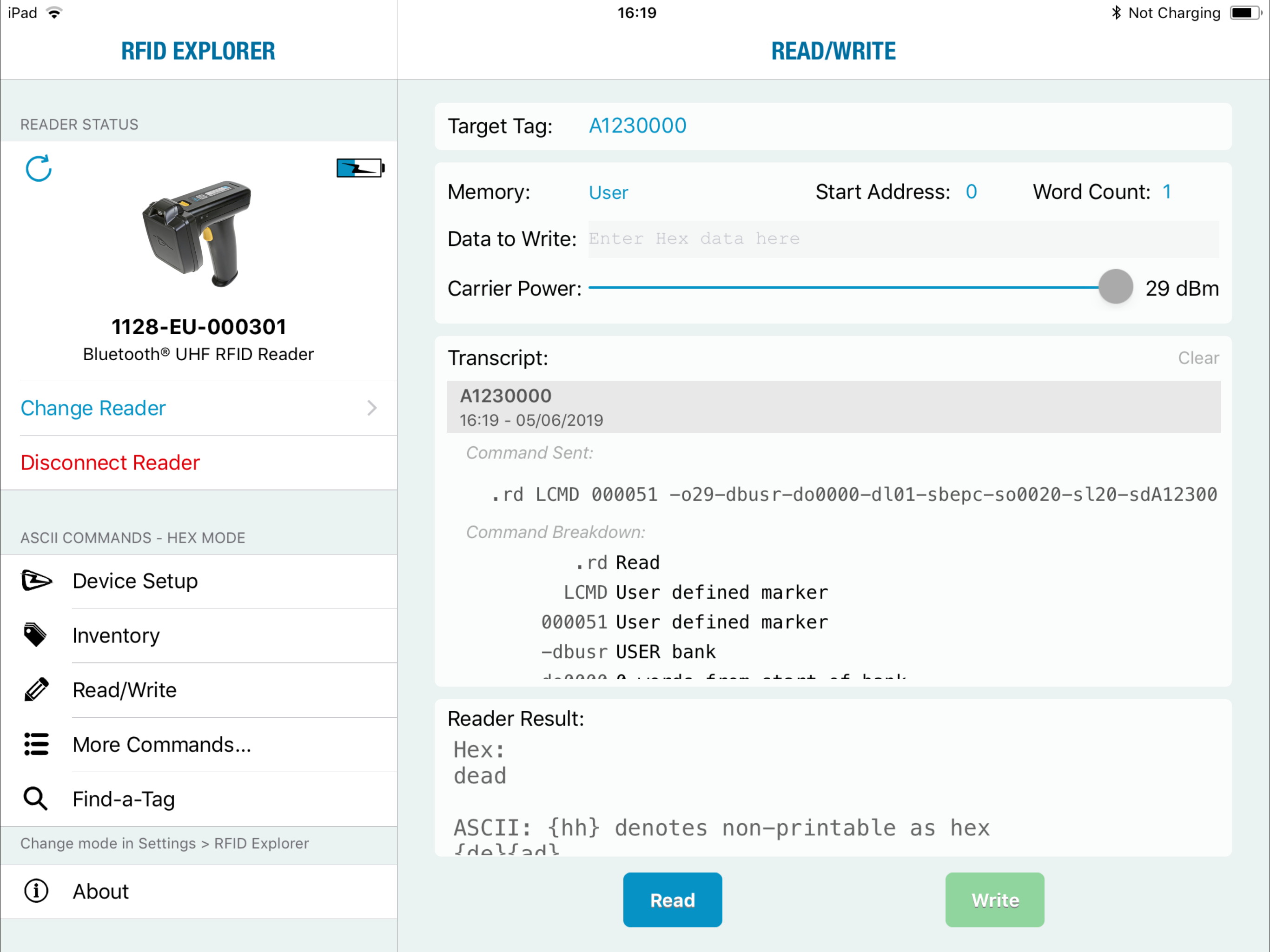Image resolution: width=1270 pixels, height=952 pixels.
Task: Tap the READ/WRITE page title
Action: (x=833, y=51)
